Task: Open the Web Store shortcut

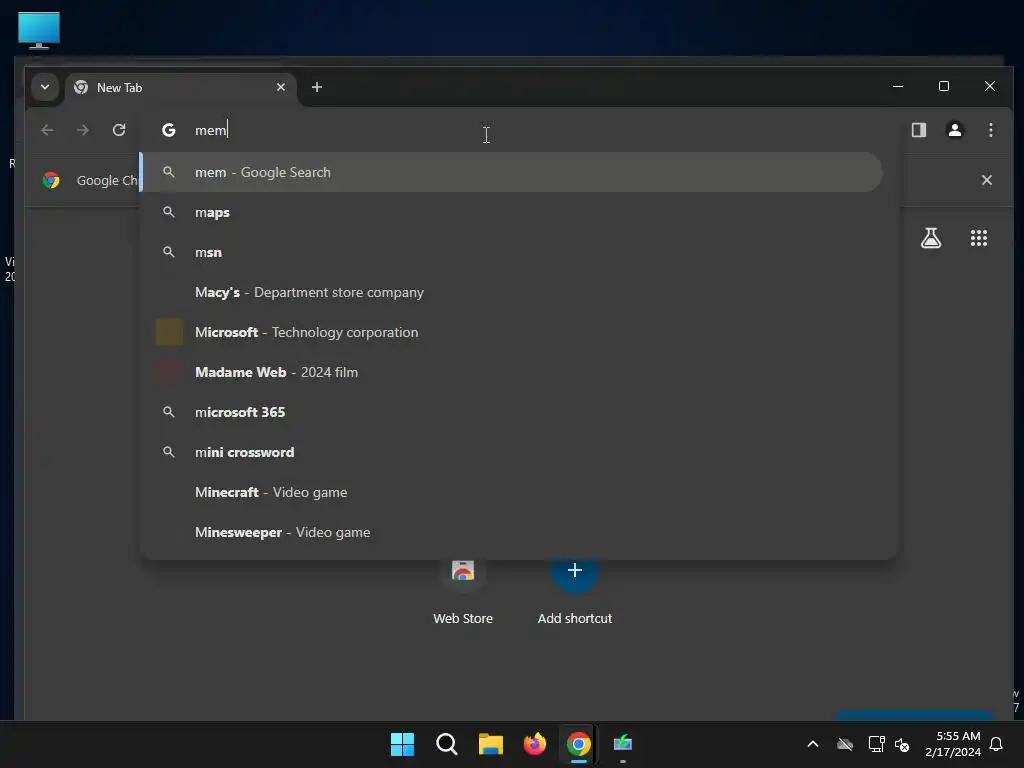Action: tap(463, 590)
